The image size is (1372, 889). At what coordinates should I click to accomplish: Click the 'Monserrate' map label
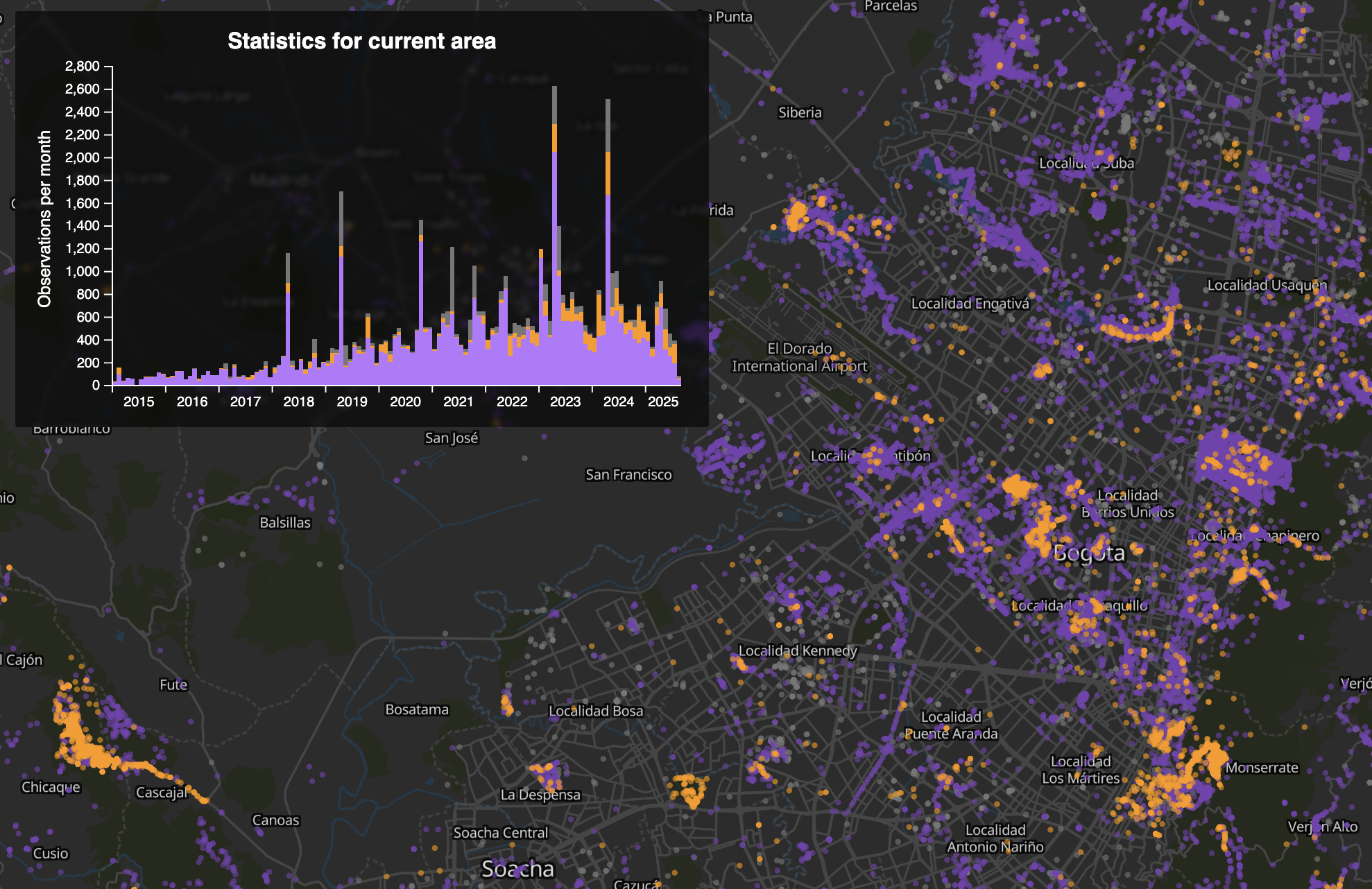(x=1262, y=768)
